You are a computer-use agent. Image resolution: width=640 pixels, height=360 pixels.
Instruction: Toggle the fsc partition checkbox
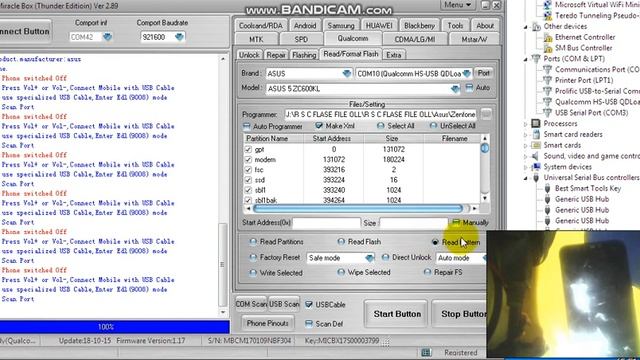[x=248, y=170]
